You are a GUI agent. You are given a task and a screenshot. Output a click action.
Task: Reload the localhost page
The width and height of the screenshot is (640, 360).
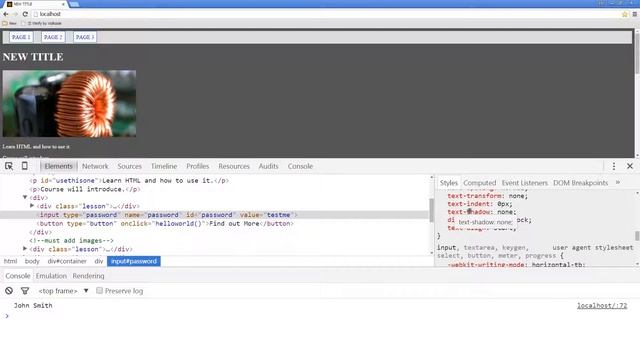(25, 14)
